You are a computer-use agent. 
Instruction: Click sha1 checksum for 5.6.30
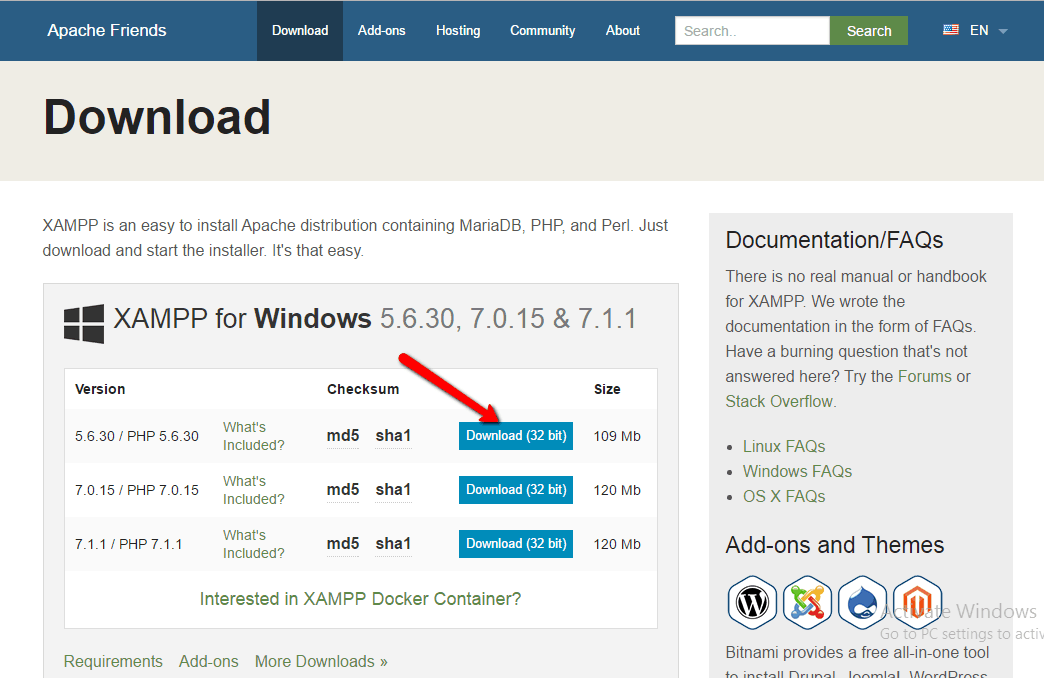(x=393, y=436)
